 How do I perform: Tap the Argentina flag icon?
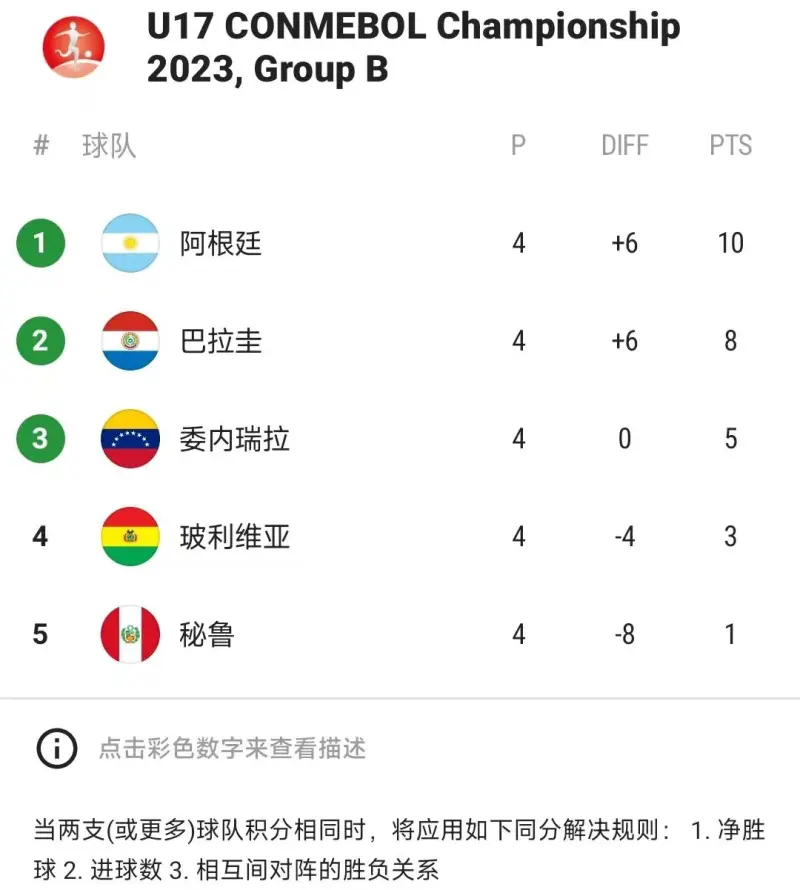130,243
